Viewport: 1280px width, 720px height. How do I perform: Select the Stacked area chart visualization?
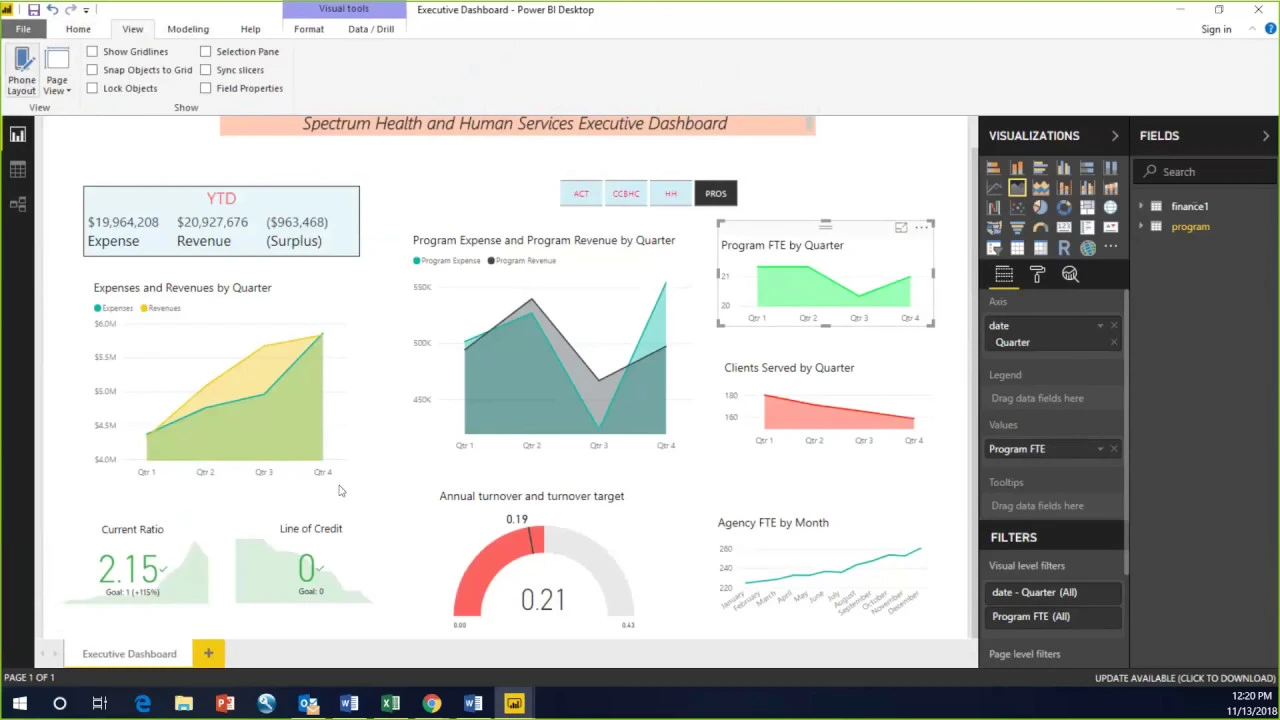point(1040,187)
